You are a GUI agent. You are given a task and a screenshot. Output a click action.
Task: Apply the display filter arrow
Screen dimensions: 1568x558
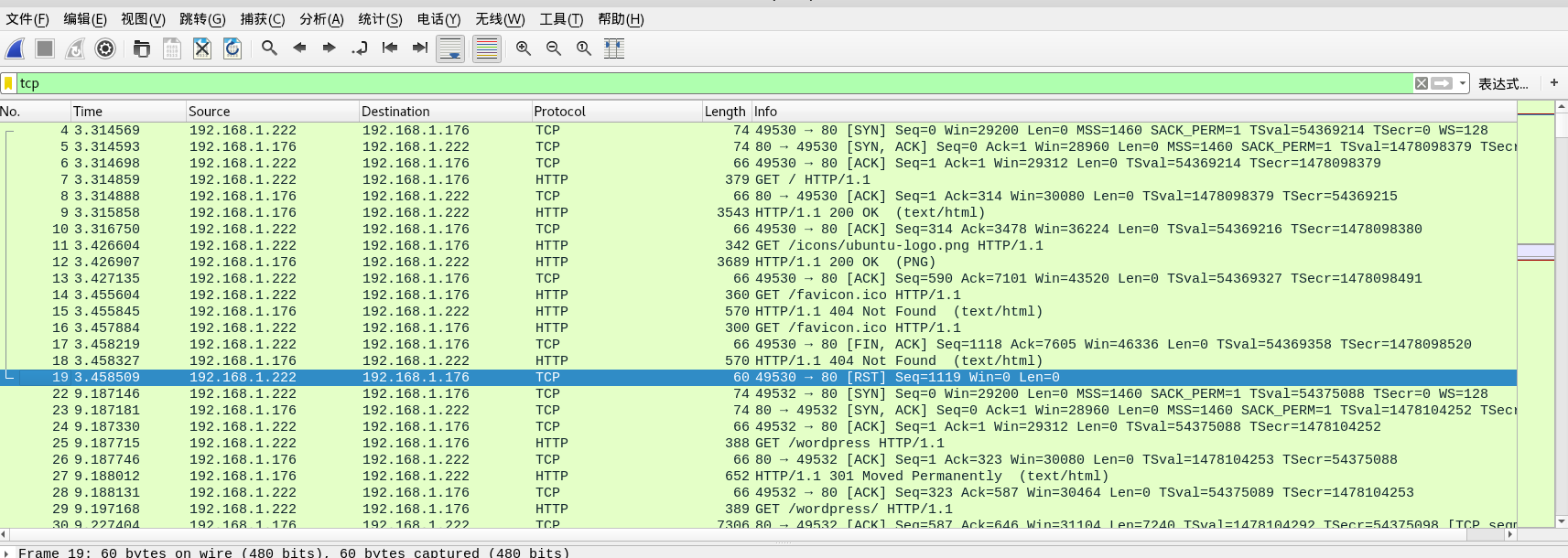1442,83
